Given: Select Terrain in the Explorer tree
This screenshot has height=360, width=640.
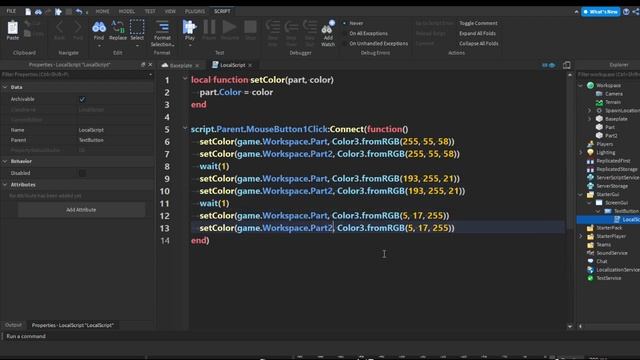Looking at the screenshot, I should [613, 102].
